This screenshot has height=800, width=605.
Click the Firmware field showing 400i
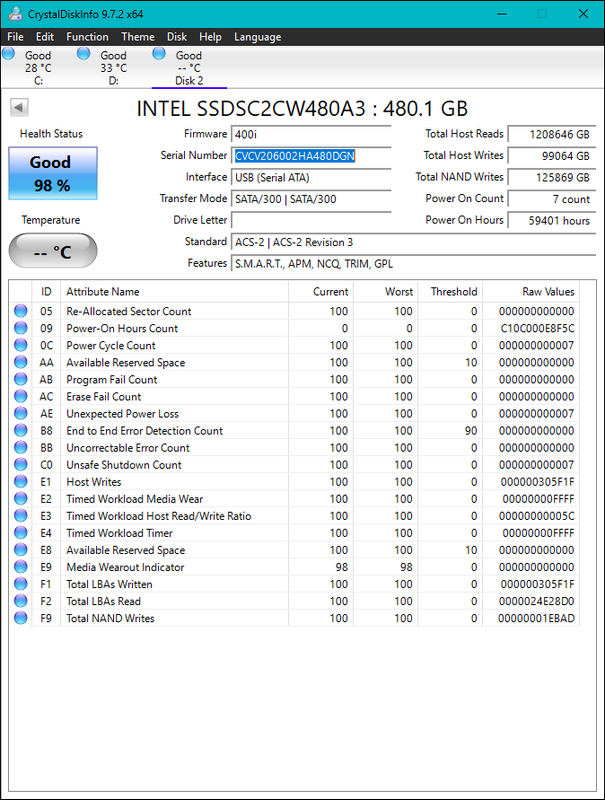tap(311, 134)
